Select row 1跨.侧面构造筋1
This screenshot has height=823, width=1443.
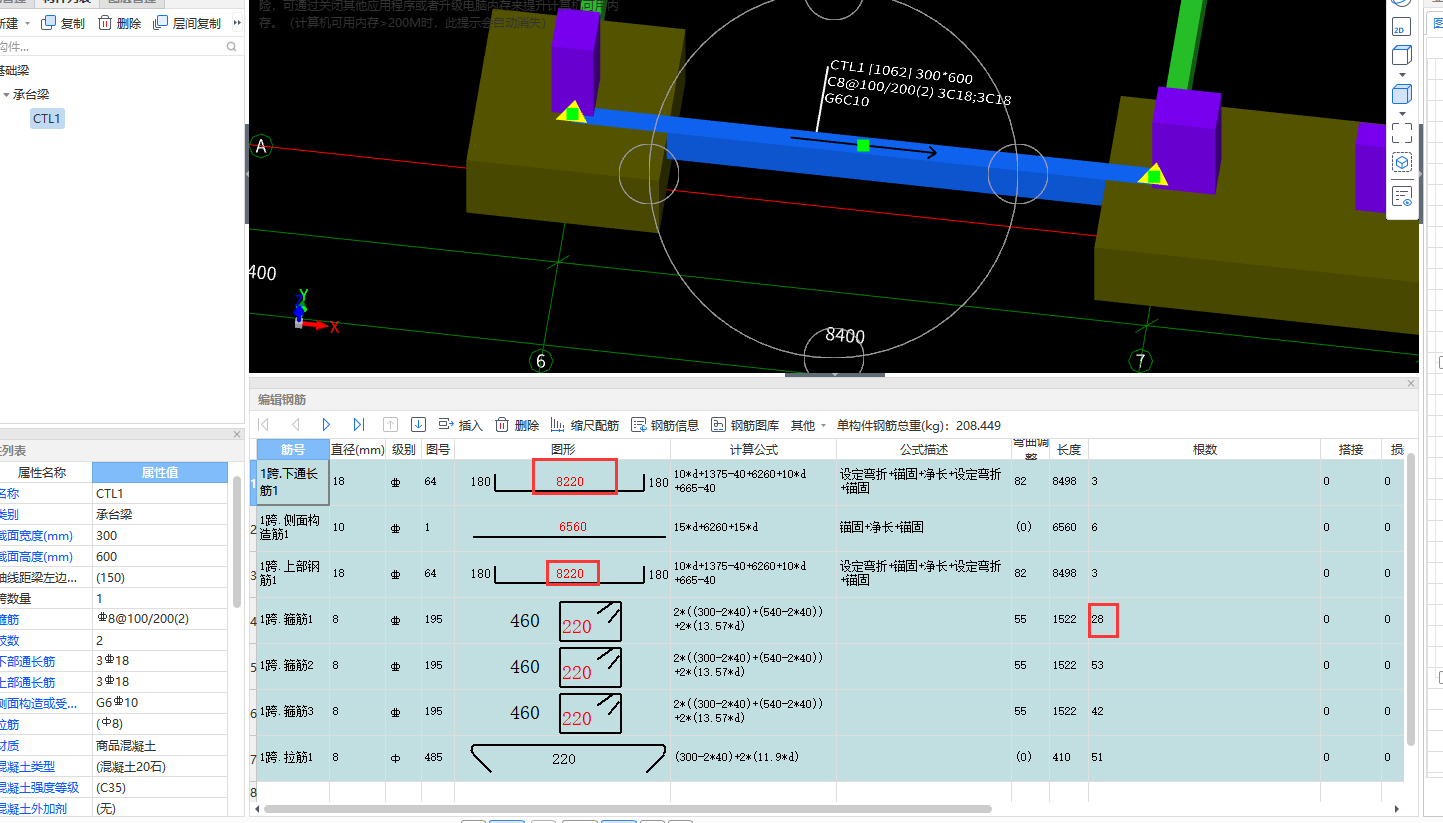point(293,527)
